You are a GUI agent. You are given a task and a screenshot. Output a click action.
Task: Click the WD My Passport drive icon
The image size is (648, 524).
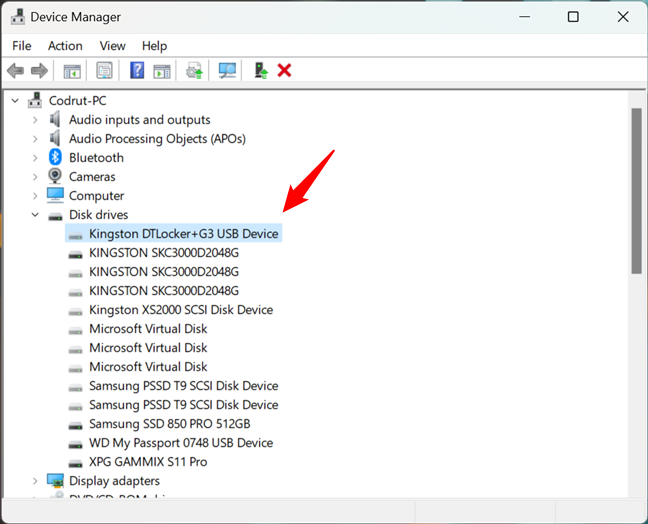(x=75, y=445)
